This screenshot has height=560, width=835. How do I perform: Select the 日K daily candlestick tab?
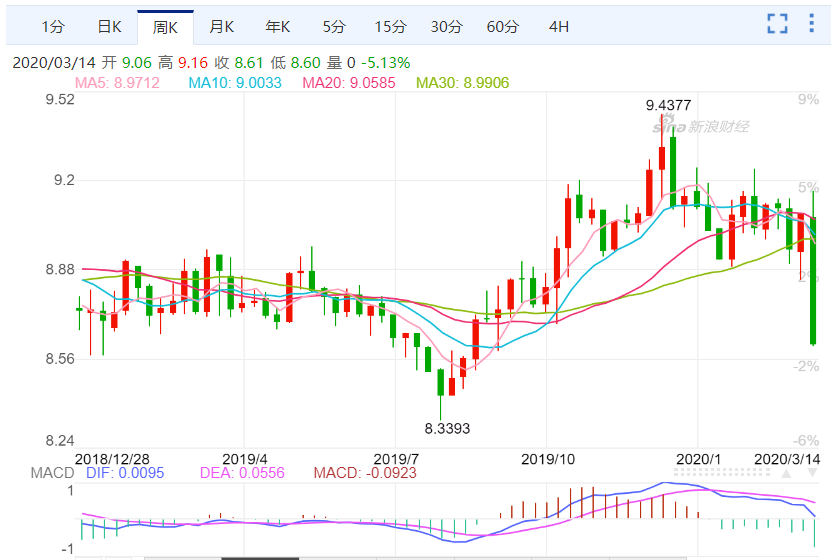pyautogui.click(x=109, y=26)
